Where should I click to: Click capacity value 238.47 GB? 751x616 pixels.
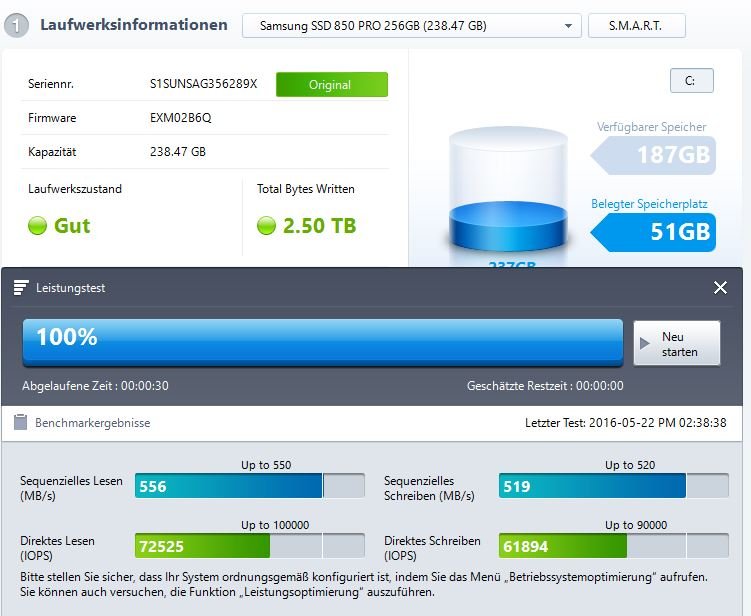pyautogui.click(x=178, y=152)
